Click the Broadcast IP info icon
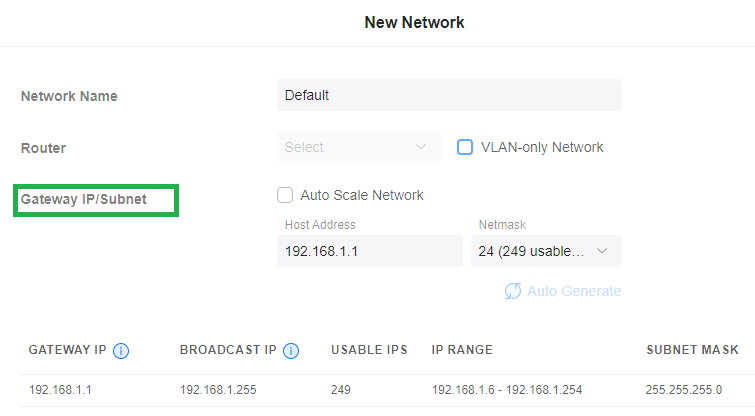Viewport: 755px width, 416px height. click(x=291, y=350)
